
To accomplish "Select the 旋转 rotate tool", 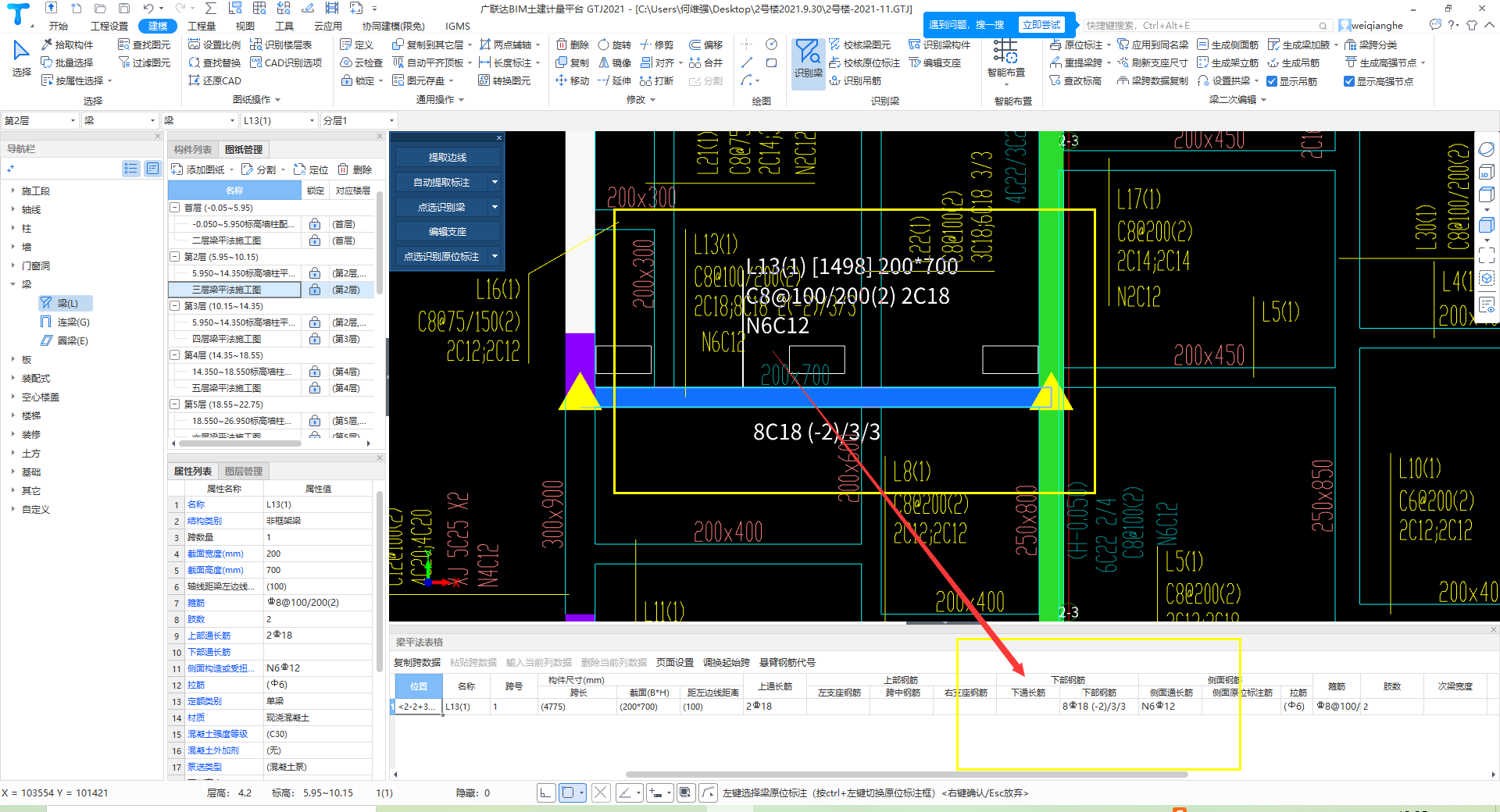I will point(615,45).
